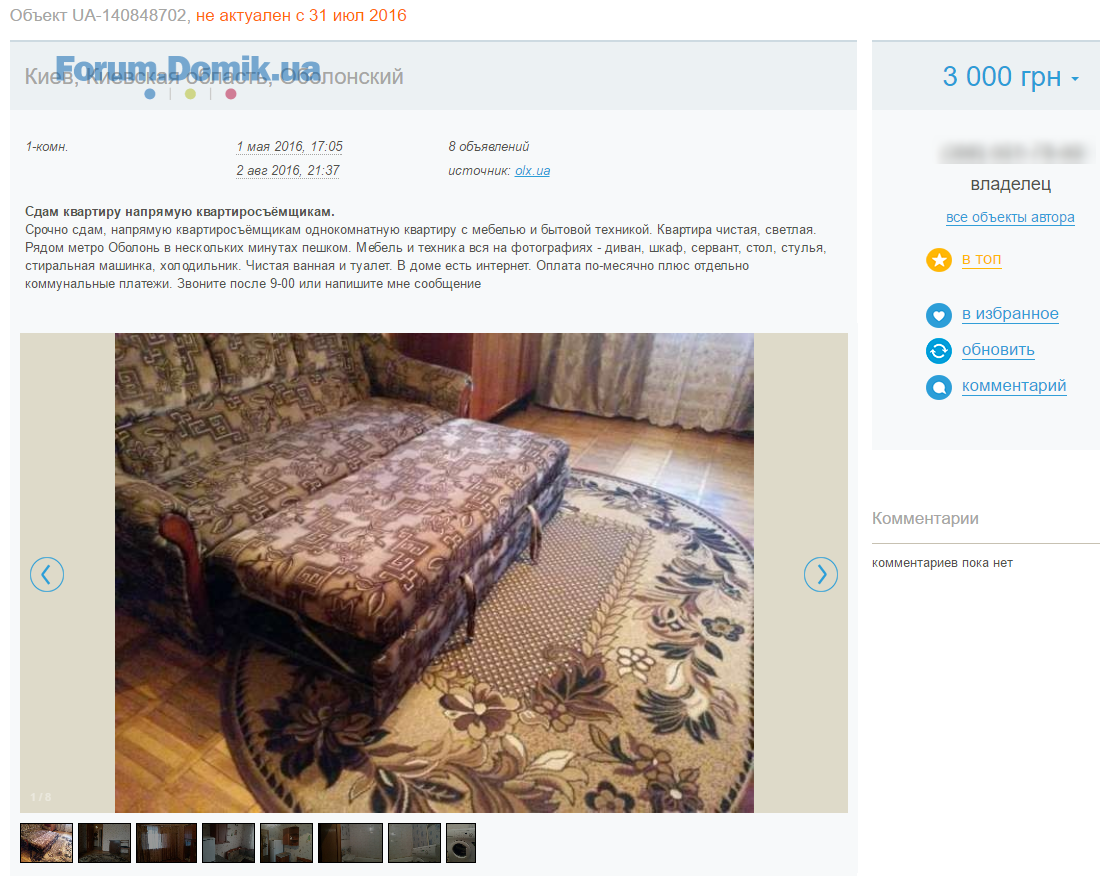Click the refresh 'обновить' icon
Image resolution: width=1100 pixels, height=876 pixels.
click(x=939, y=351)
